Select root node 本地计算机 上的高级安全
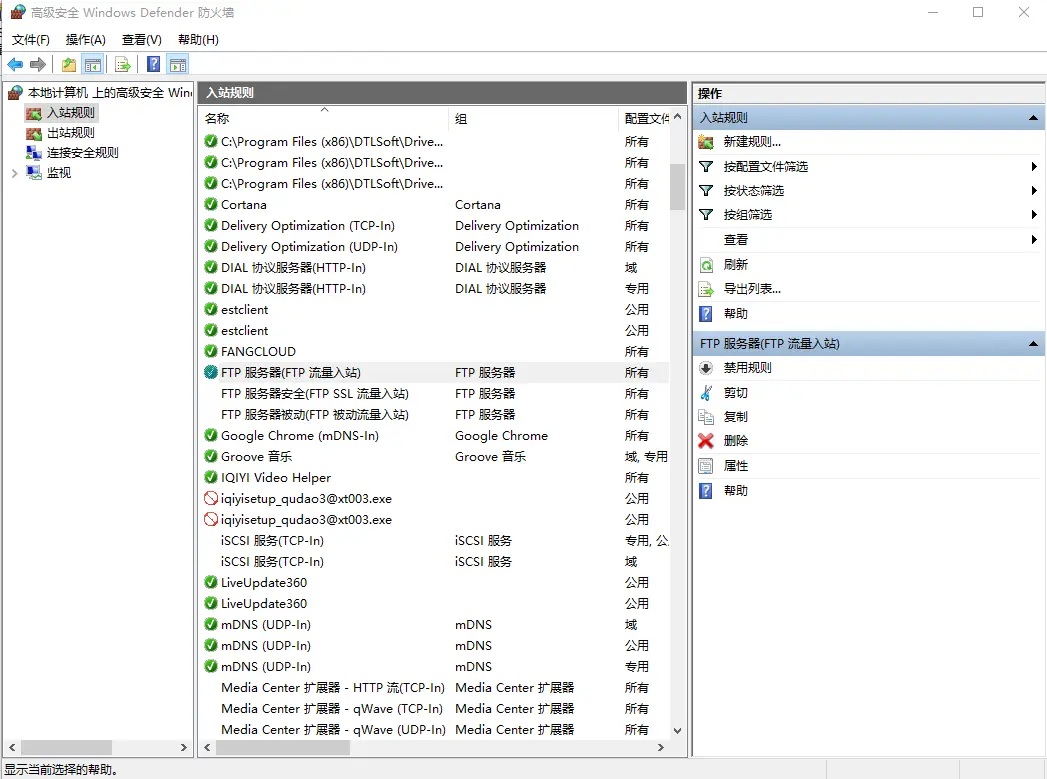The width and height of the screenshot is (1047, 779). [110, 93]
